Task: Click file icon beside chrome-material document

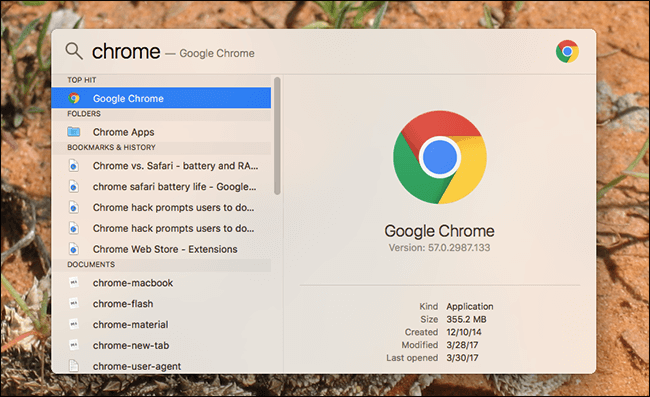Action: click(x=74, y=324)
